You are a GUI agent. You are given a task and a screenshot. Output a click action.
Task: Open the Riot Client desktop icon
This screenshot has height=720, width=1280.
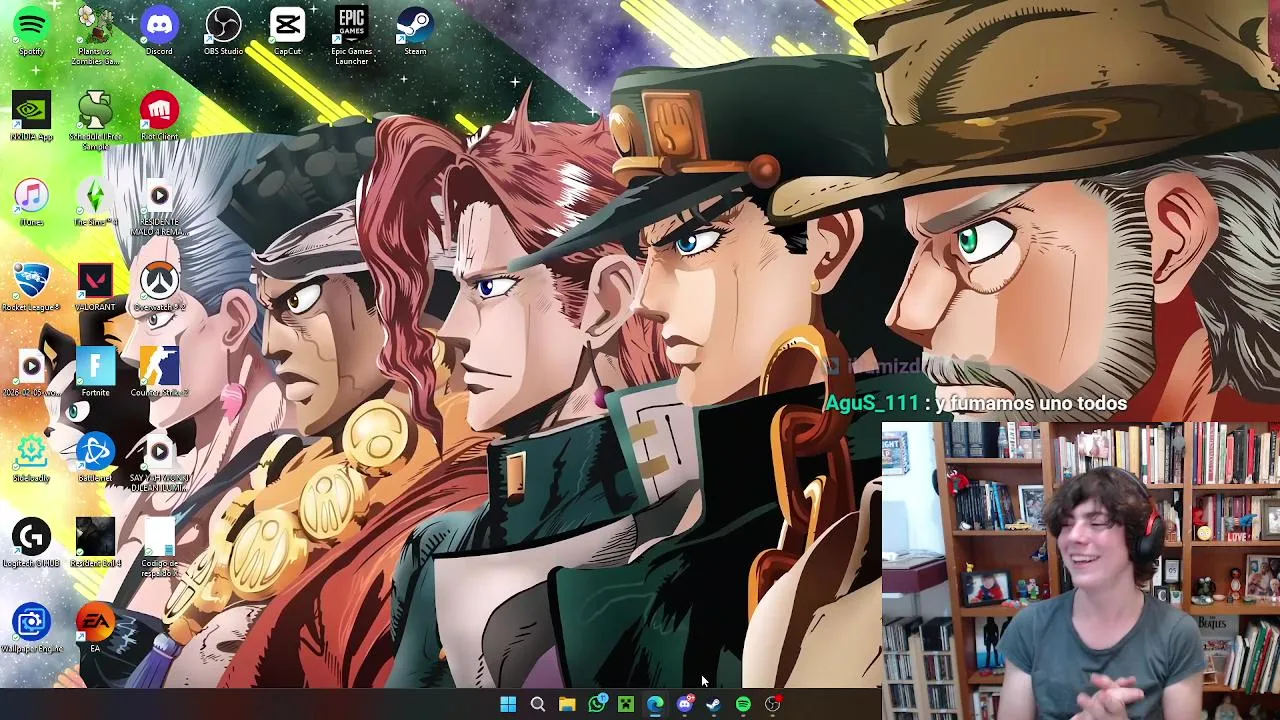point(159,117)
